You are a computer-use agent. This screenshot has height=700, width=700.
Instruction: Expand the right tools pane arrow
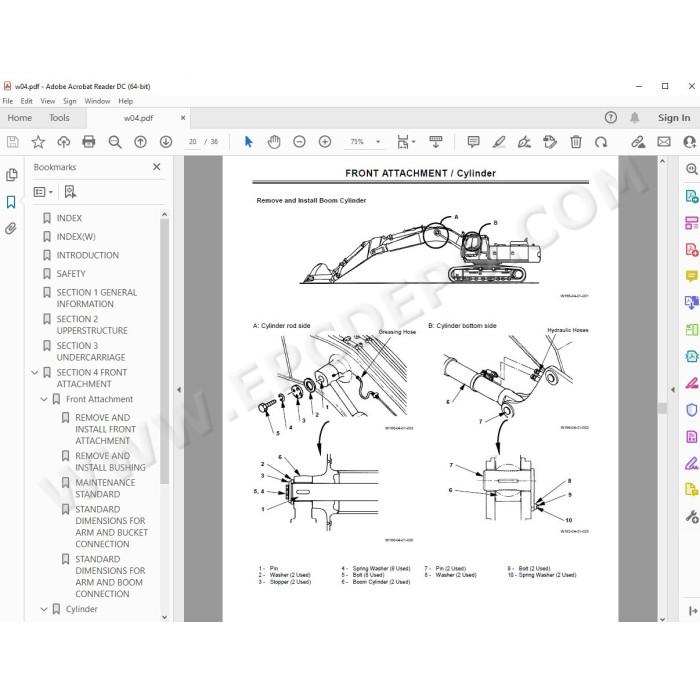click(673, 389)
